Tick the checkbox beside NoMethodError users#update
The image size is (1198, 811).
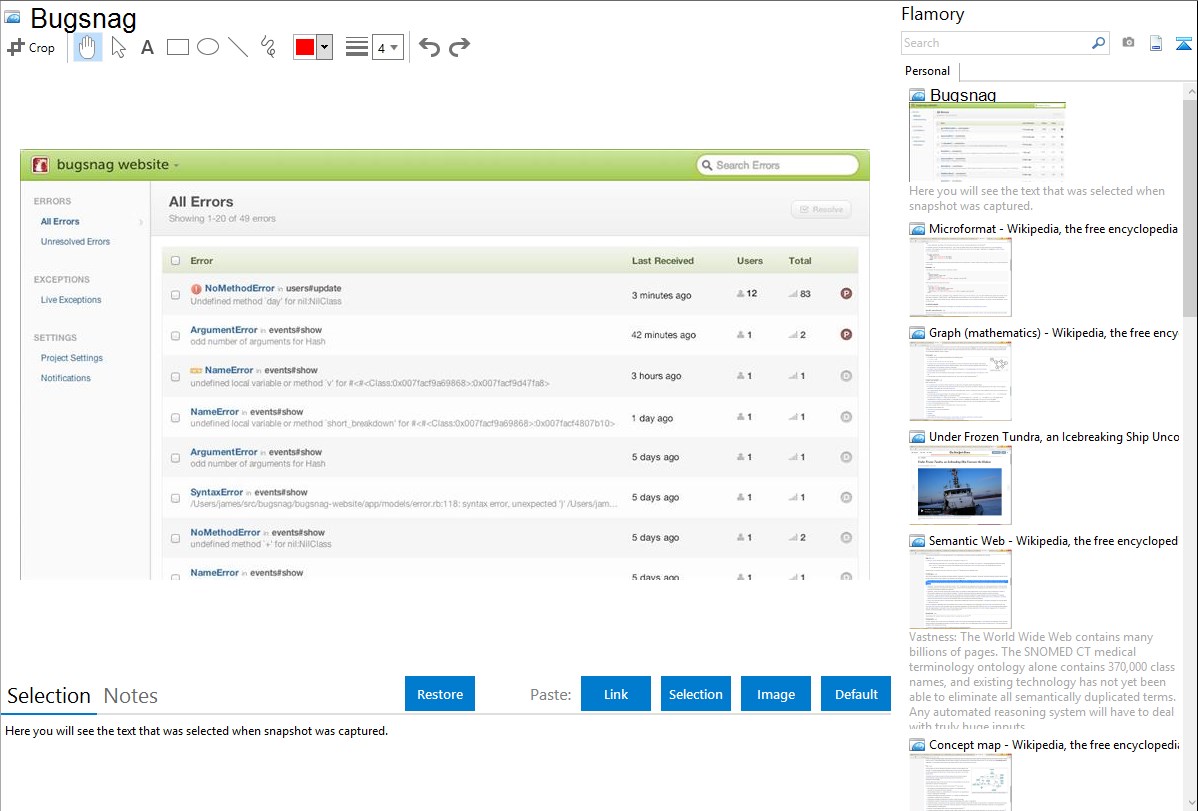point(176,295)
